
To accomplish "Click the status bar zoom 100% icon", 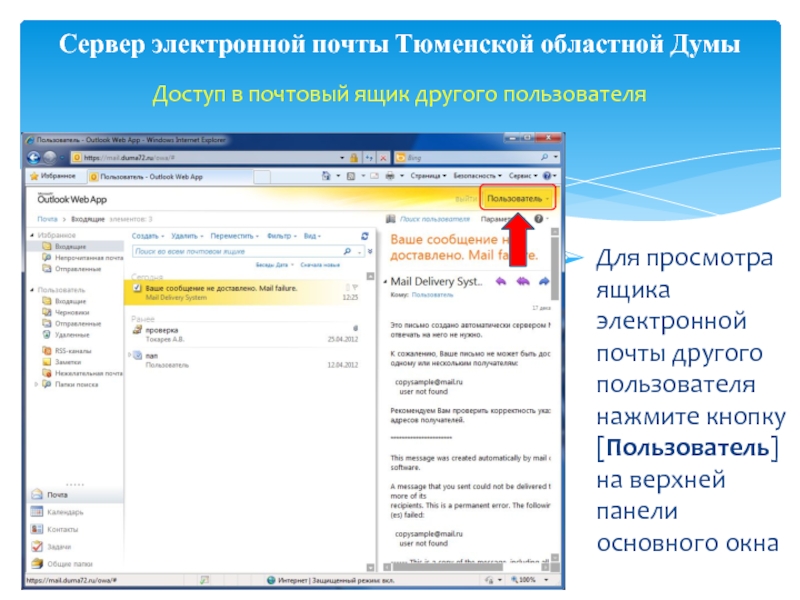I will (515, 580).
